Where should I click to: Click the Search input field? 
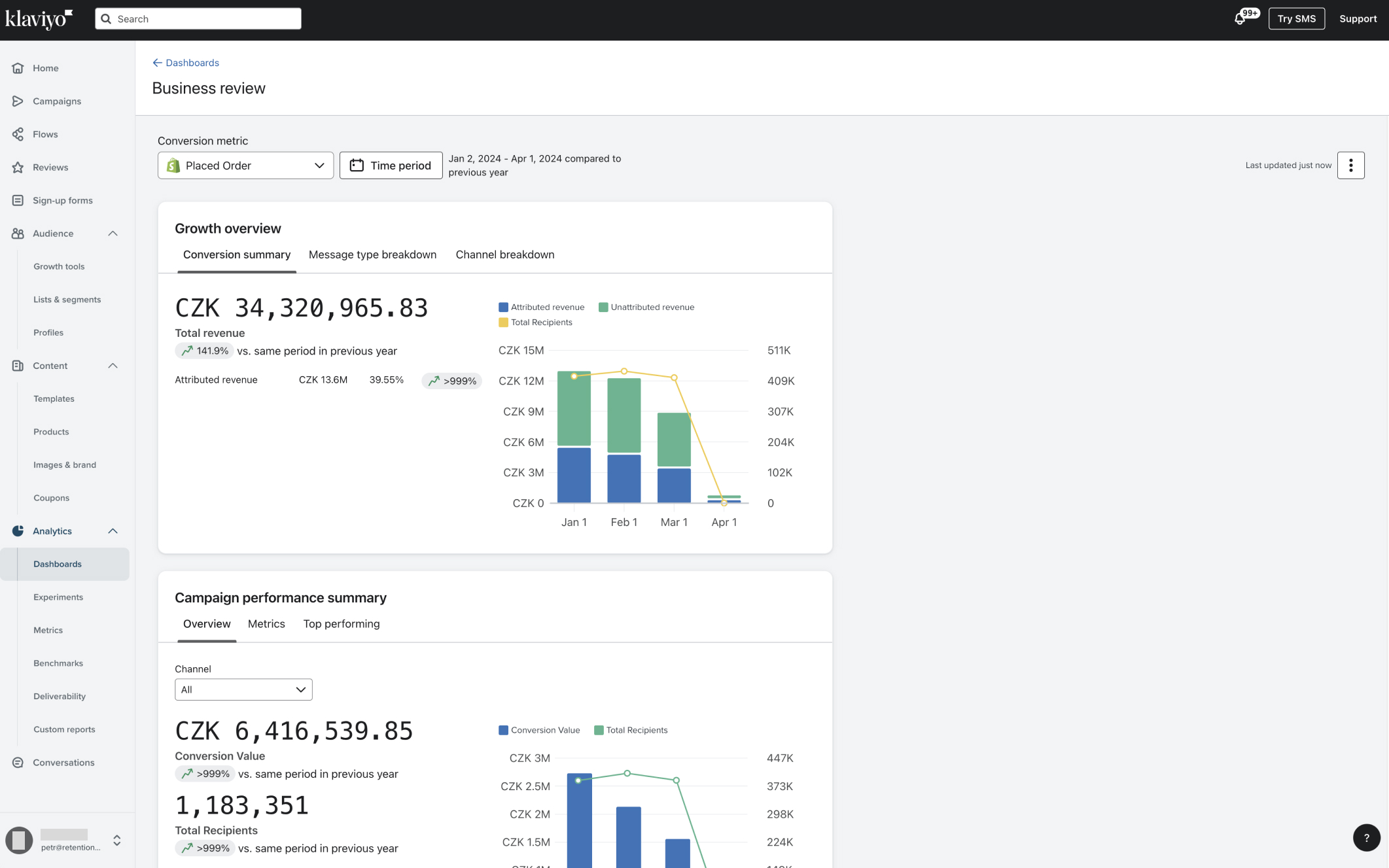198,19
